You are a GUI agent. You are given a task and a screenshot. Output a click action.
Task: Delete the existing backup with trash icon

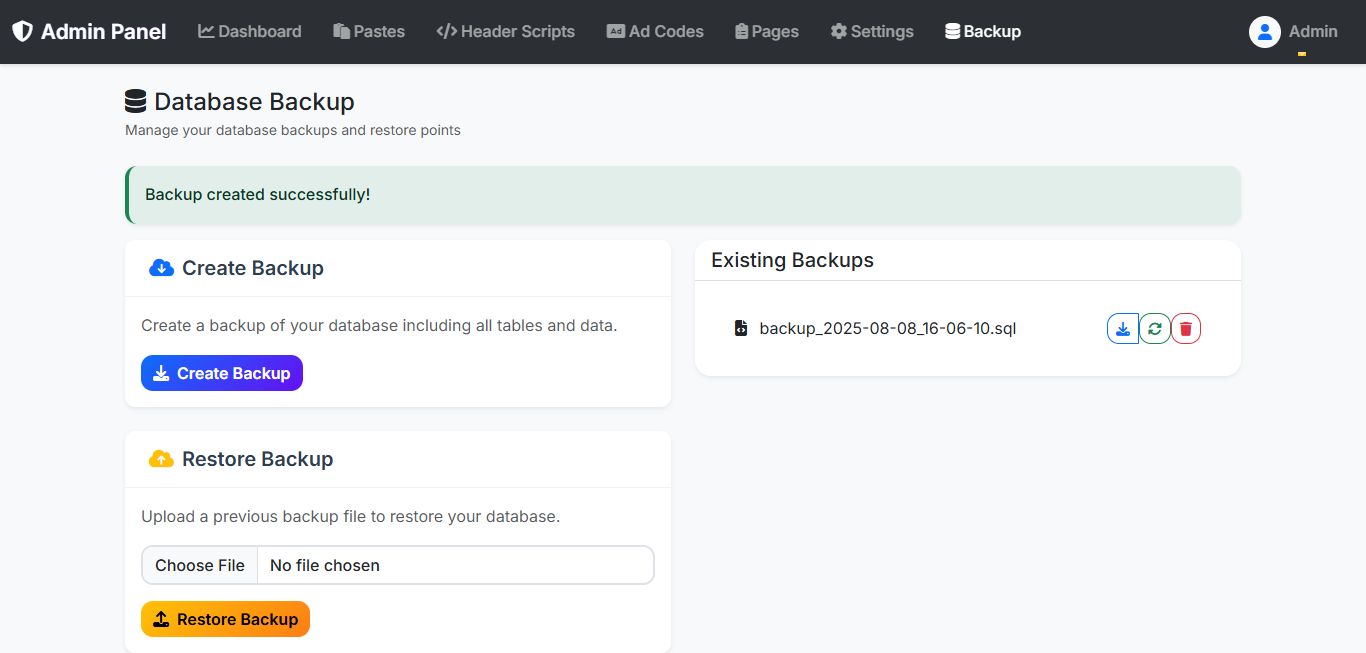pos(1186,329)
